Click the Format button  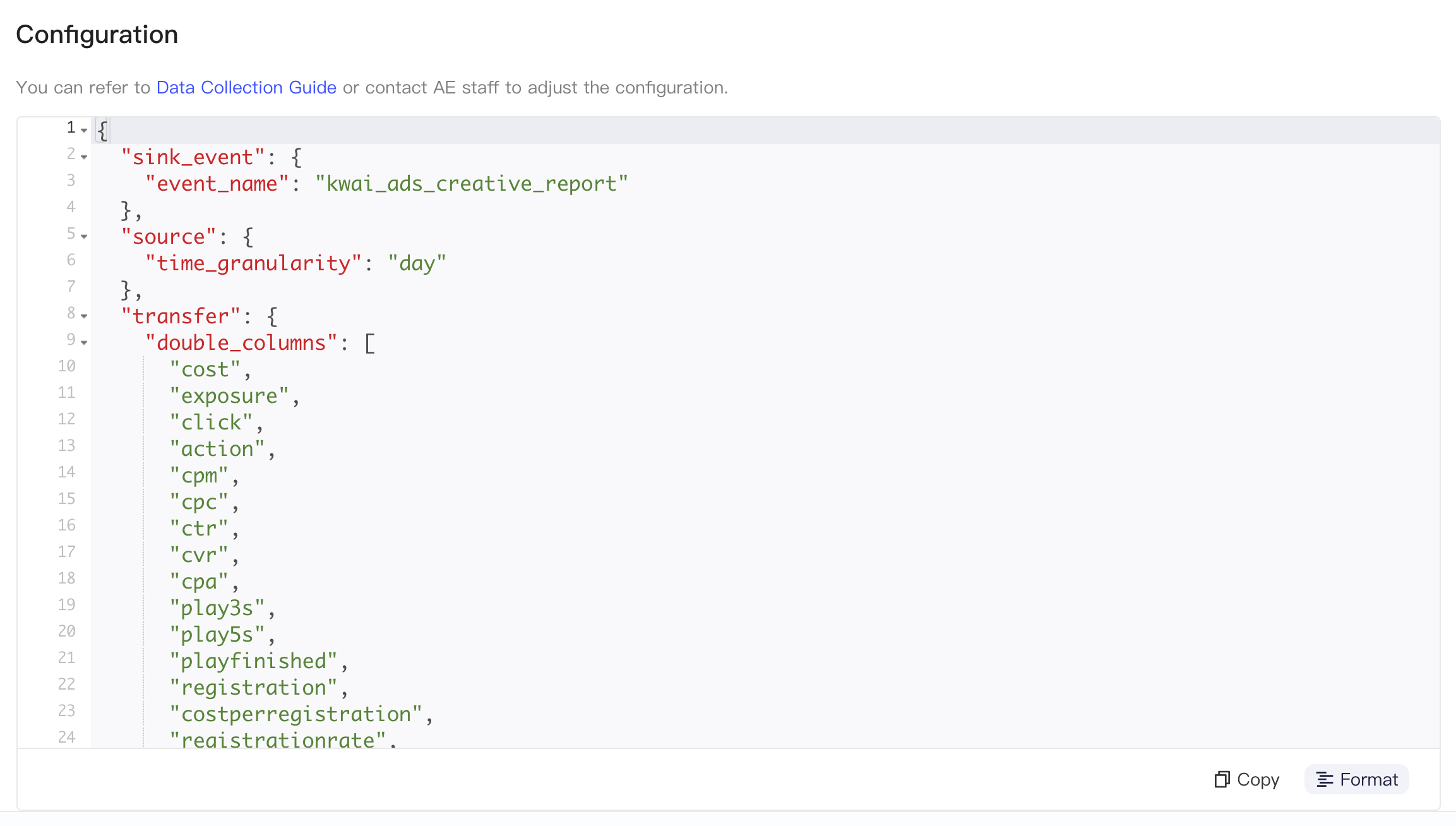pos(1356,779)
